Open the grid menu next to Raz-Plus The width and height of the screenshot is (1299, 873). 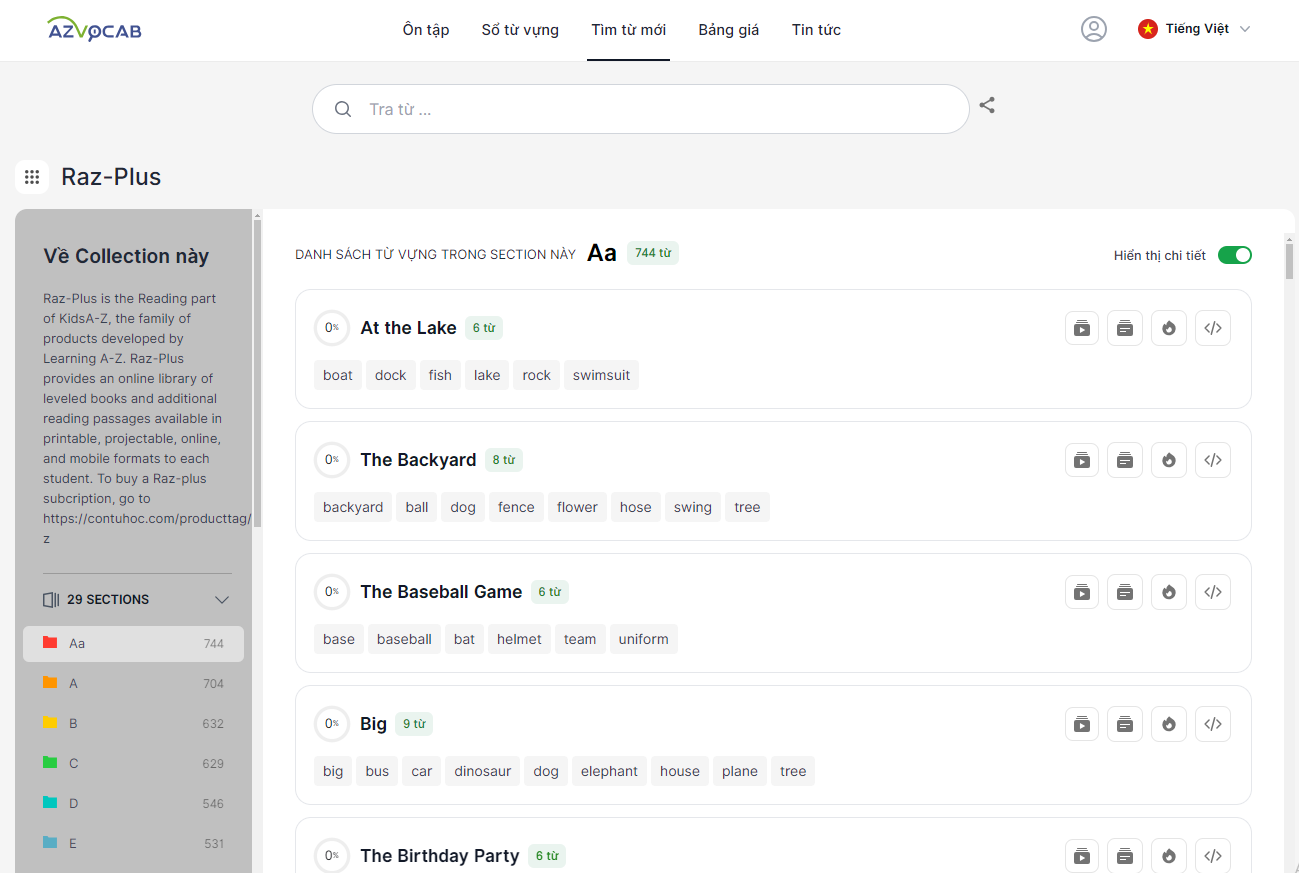click(32, 177)
